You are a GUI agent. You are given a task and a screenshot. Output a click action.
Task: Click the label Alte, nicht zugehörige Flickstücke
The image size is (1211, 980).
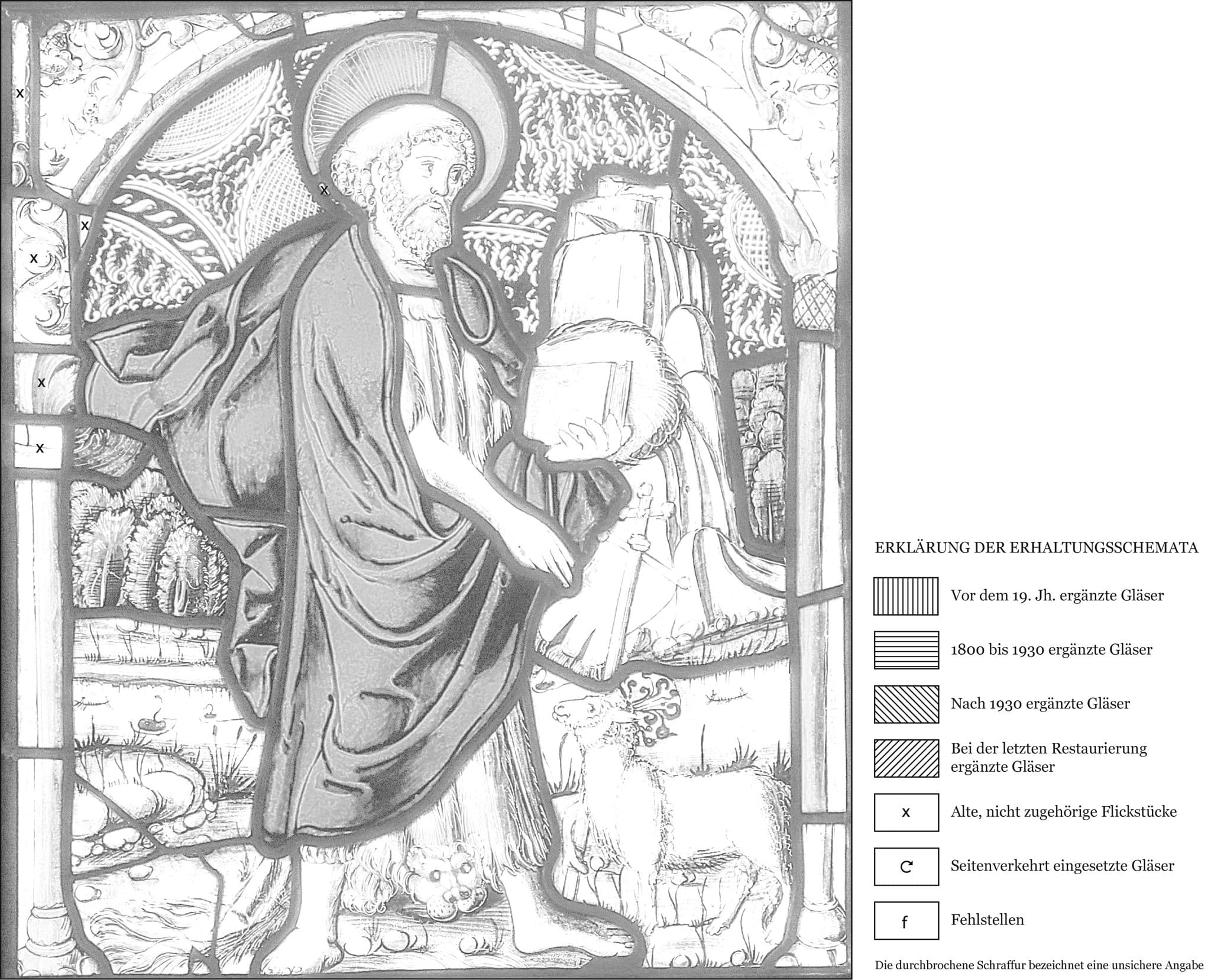1063,812
